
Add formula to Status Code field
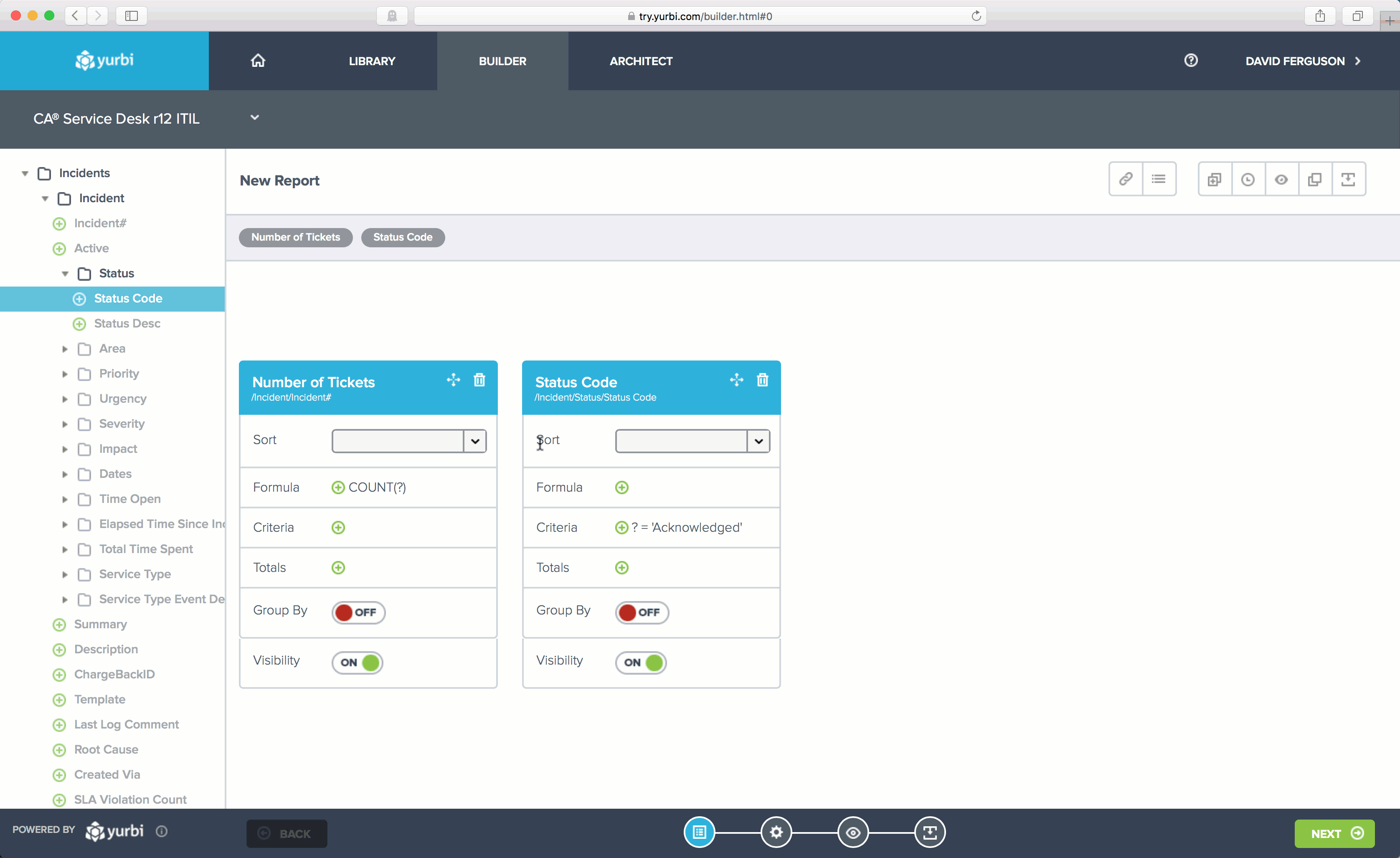(621, 487)
